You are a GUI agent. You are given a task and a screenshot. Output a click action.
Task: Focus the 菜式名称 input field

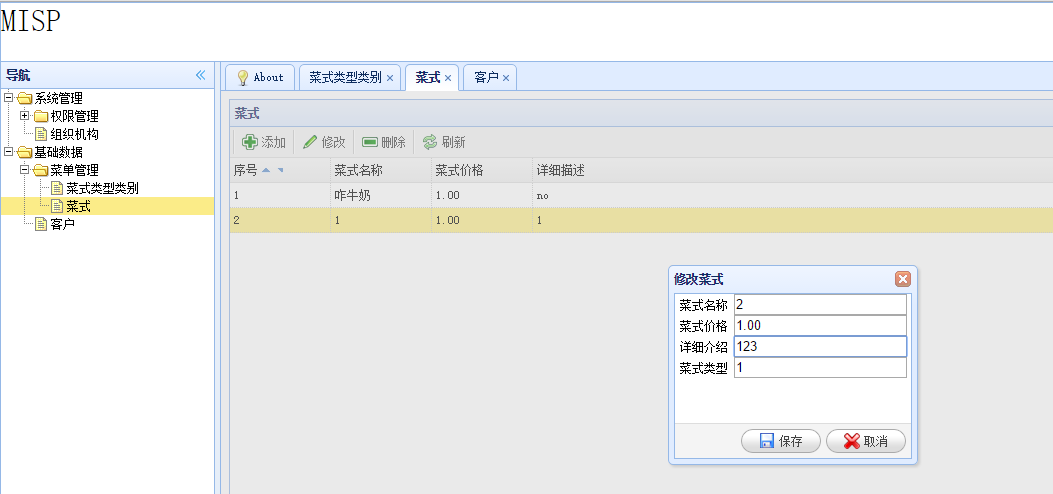click(820, 305)
